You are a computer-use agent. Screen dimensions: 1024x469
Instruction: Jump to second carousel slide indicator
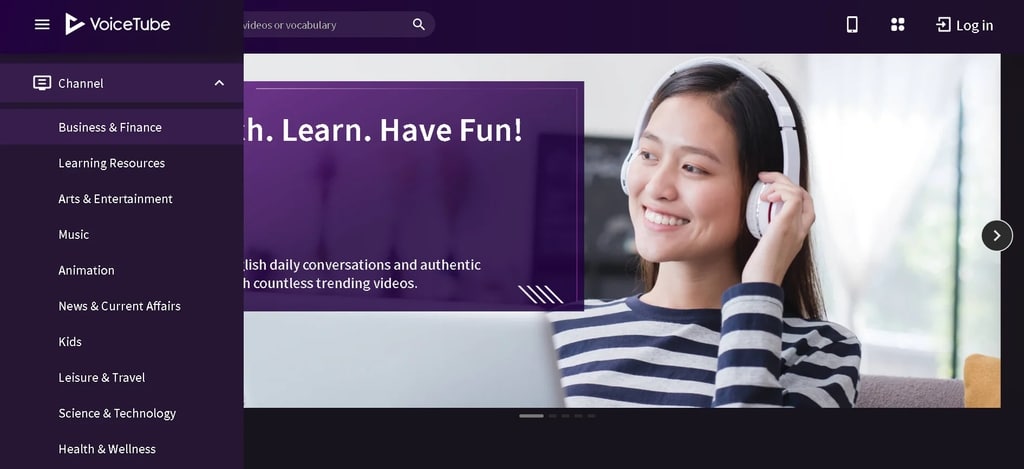552,416
